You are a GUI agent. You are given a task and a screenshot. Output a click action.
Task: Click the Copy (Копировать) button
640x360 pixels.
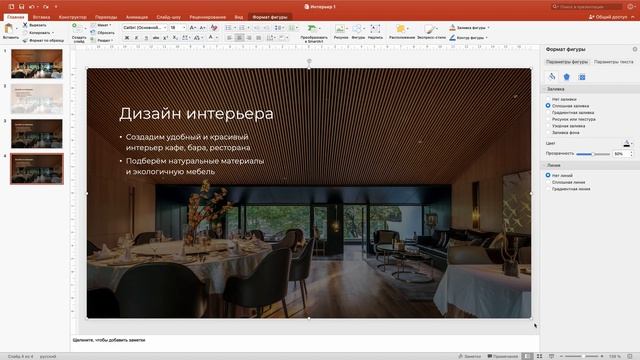coord(38,33)
